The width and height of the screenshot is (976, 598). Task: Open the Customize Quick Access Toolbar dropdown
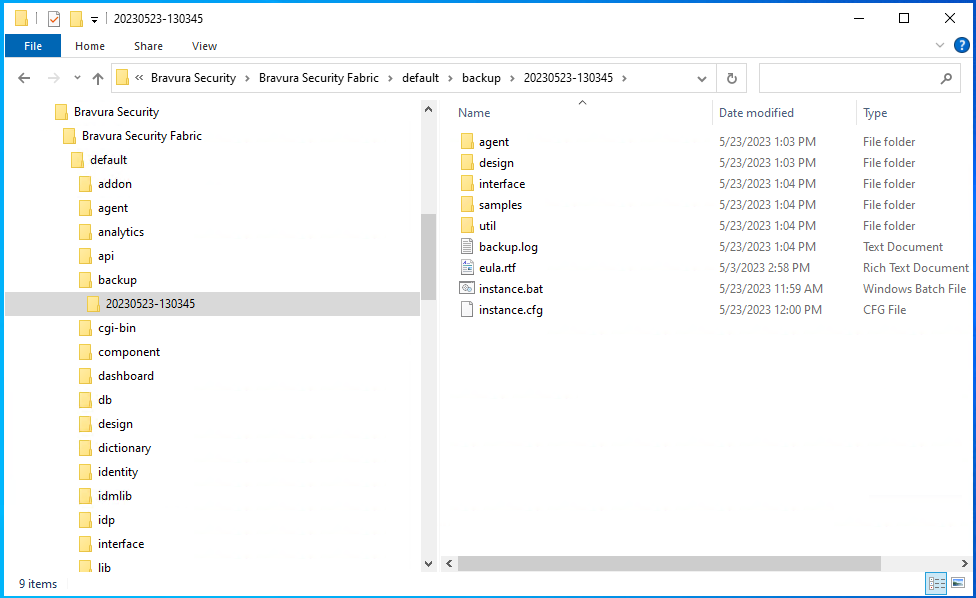94,19
